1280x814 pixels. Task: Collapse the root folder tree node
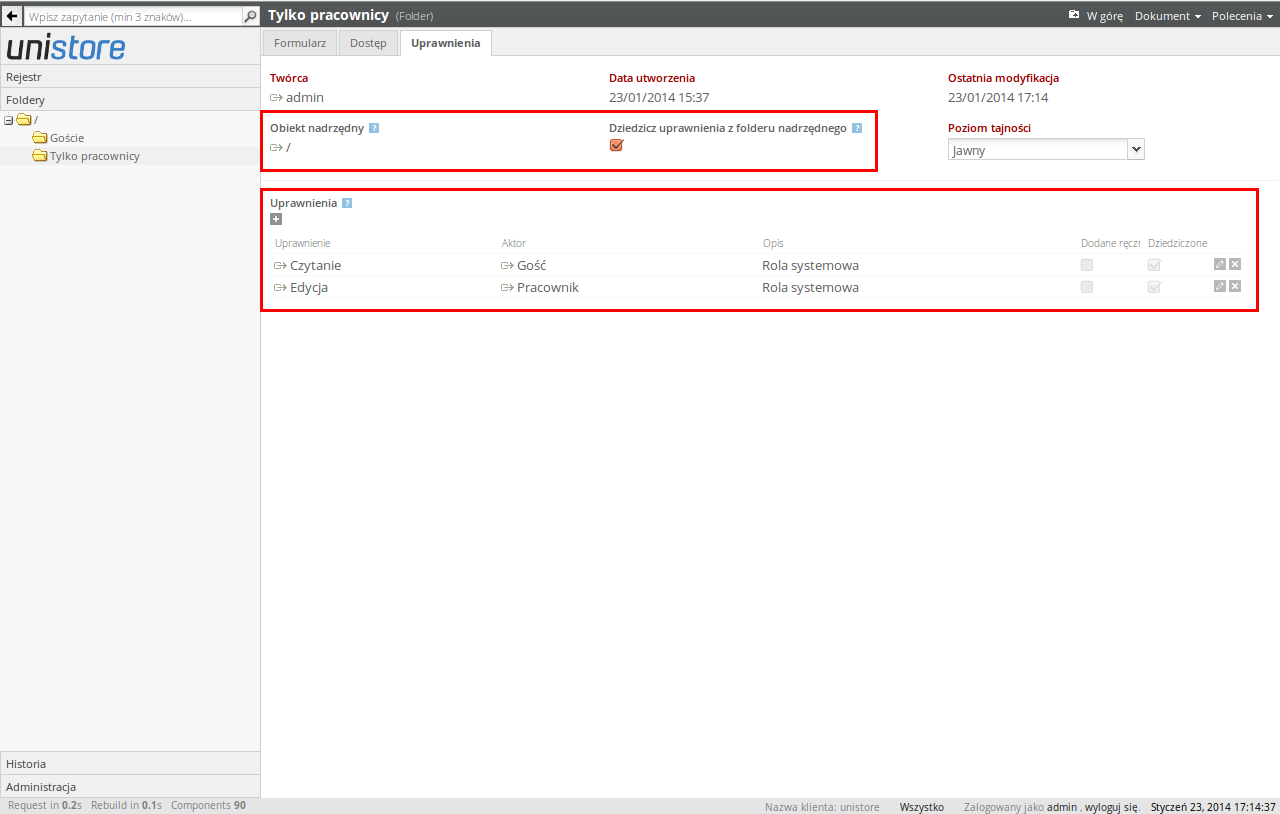coord(9,120)
